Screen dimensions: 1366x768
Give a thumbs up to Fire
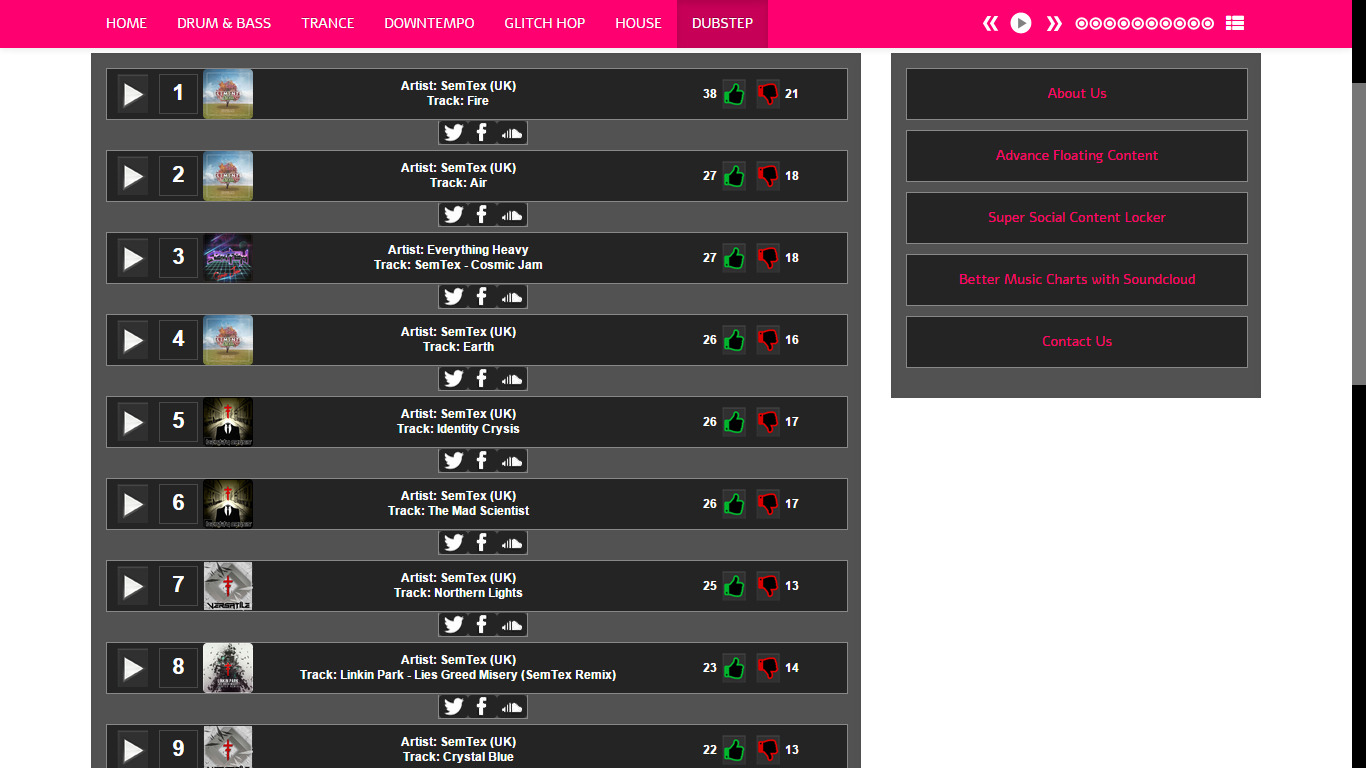tap(734, 93)
